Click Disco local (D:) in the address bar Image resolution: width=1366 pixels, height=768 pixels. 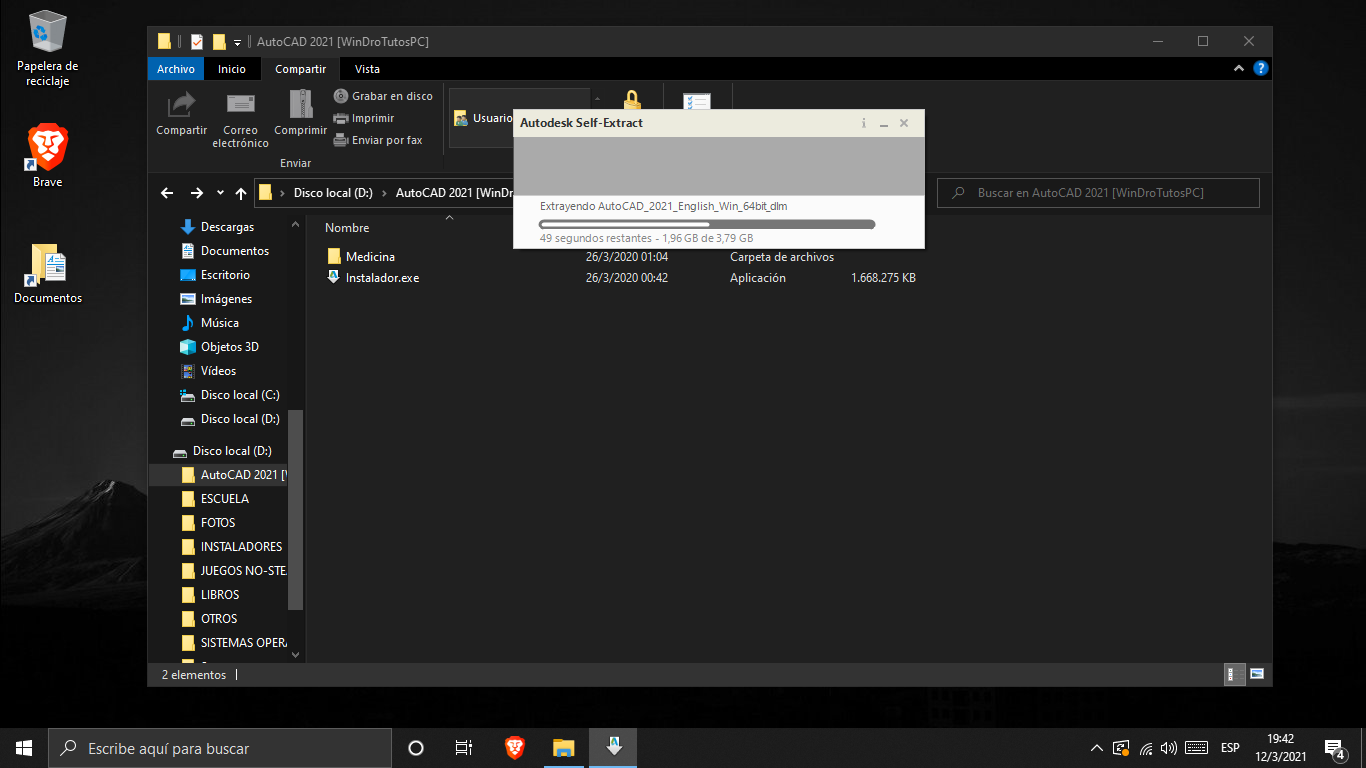point(333,193)
